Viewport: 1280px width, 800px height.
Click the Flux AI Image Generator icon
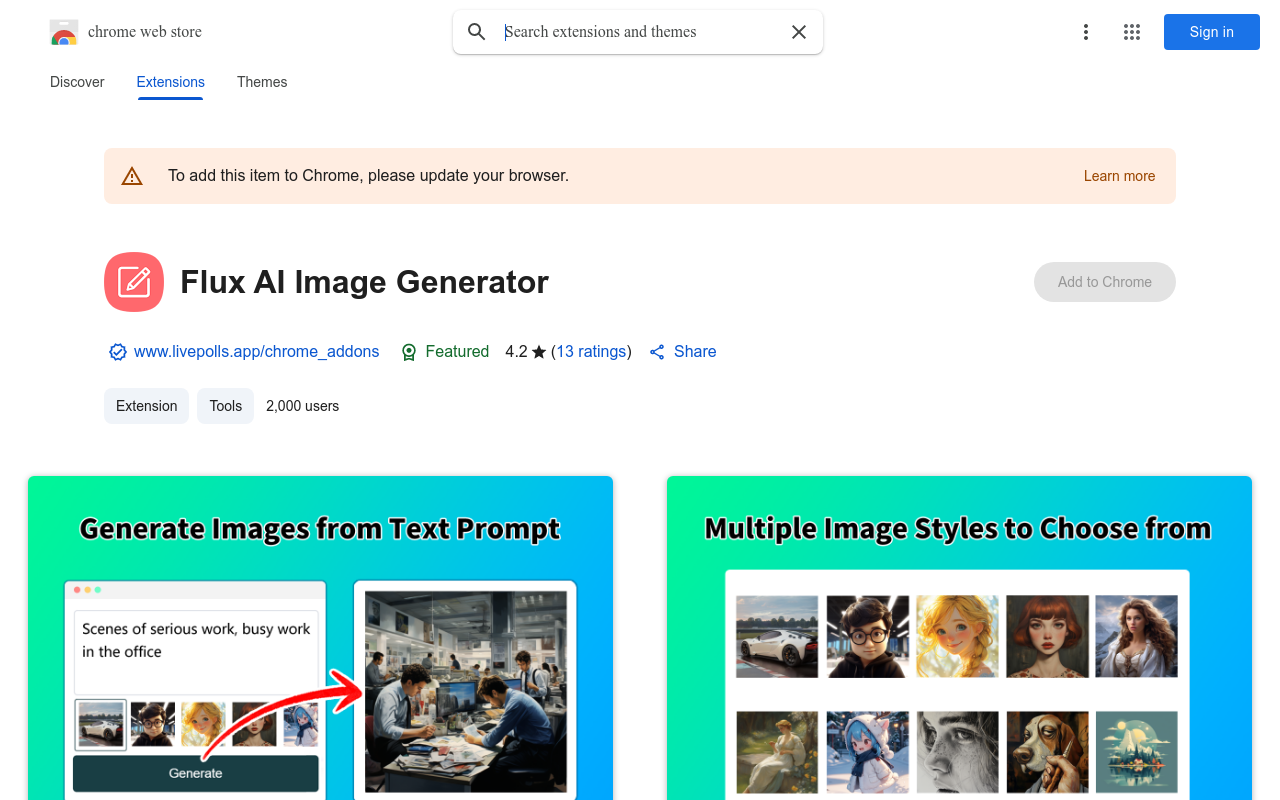[134, 282]
